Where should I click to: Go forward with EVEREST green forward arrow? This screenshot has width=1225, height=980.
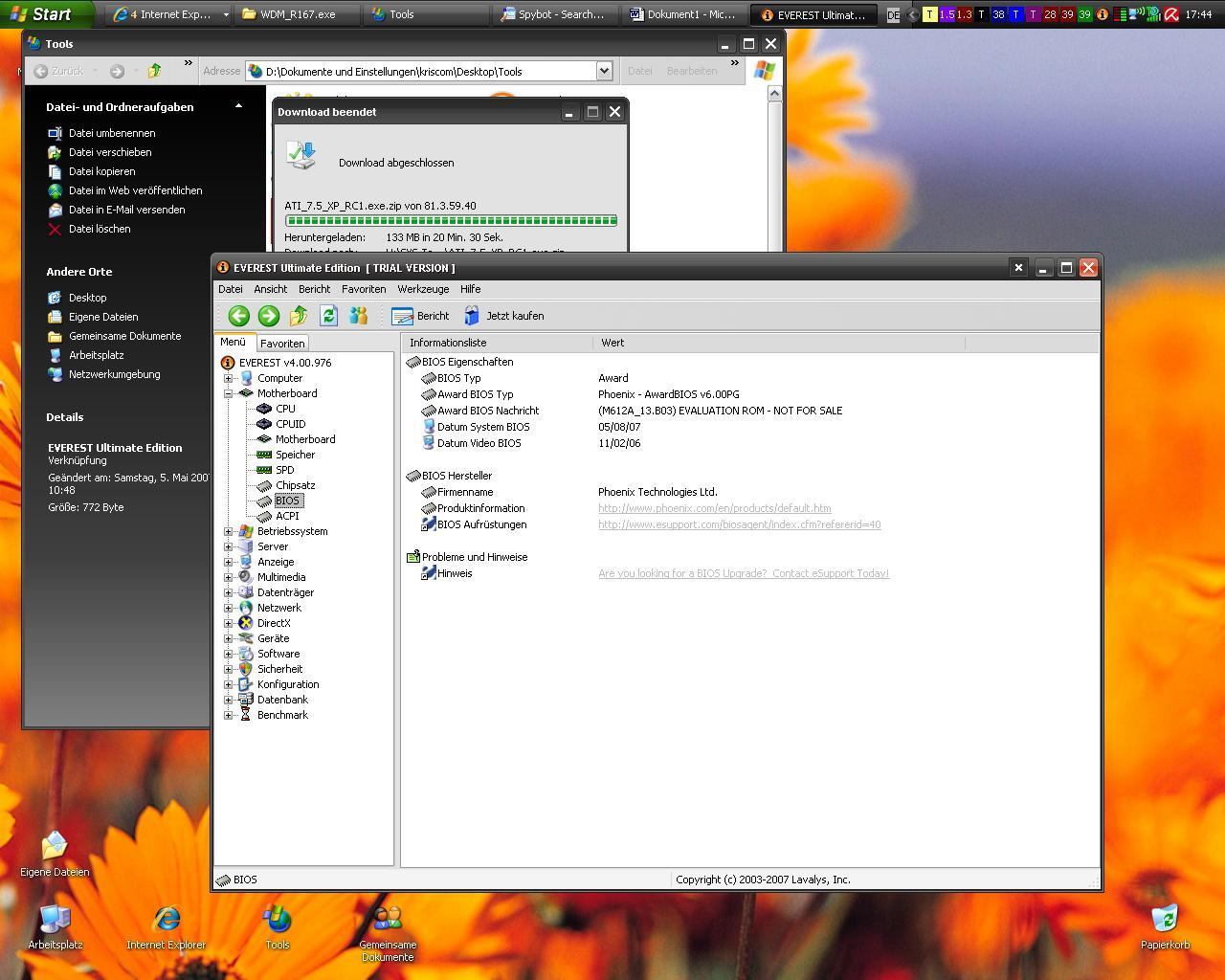[x=269, y=316]
